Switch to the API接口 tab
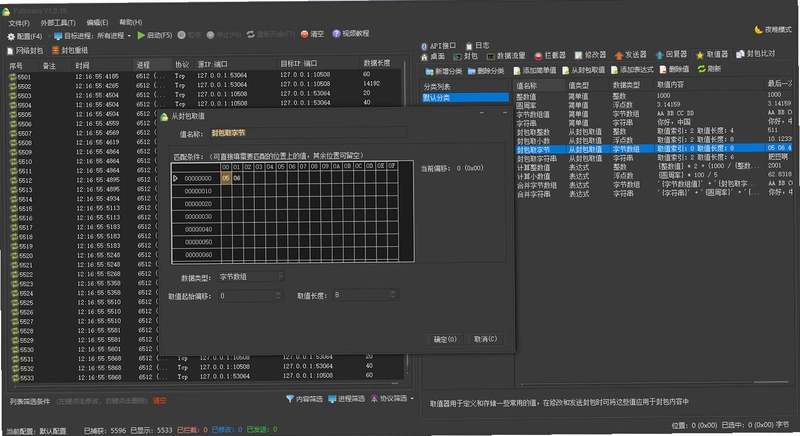The height and width of the screenshot is (436, 800). (438, 46)
